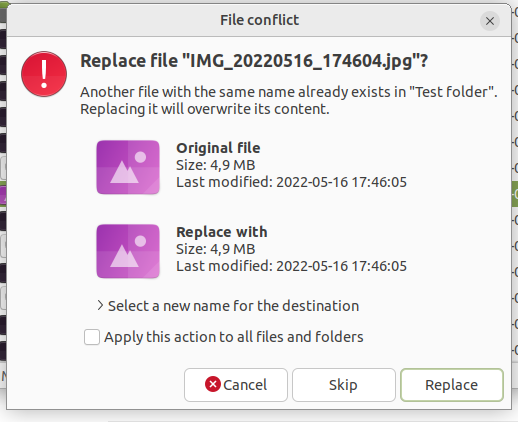The width and height of the screenshot is (518, 422).
Task: Click the Original file Size 4,9 MB text
Action: tap(216, 165)
